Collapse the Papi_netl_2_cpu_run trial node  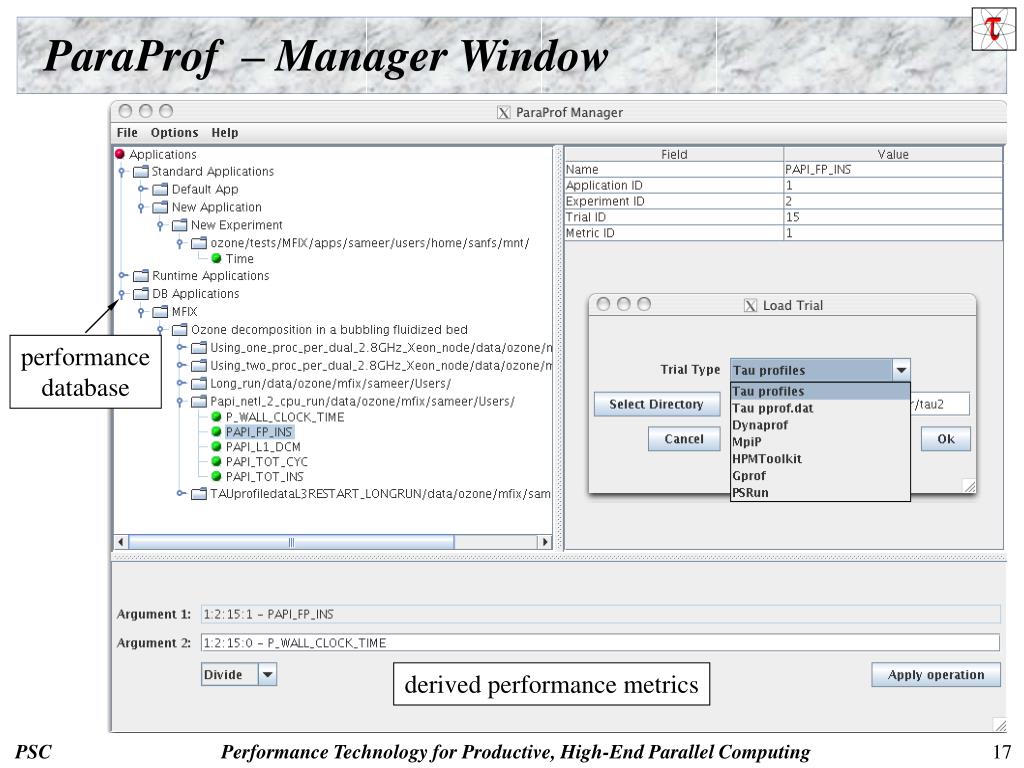point(180,402)
